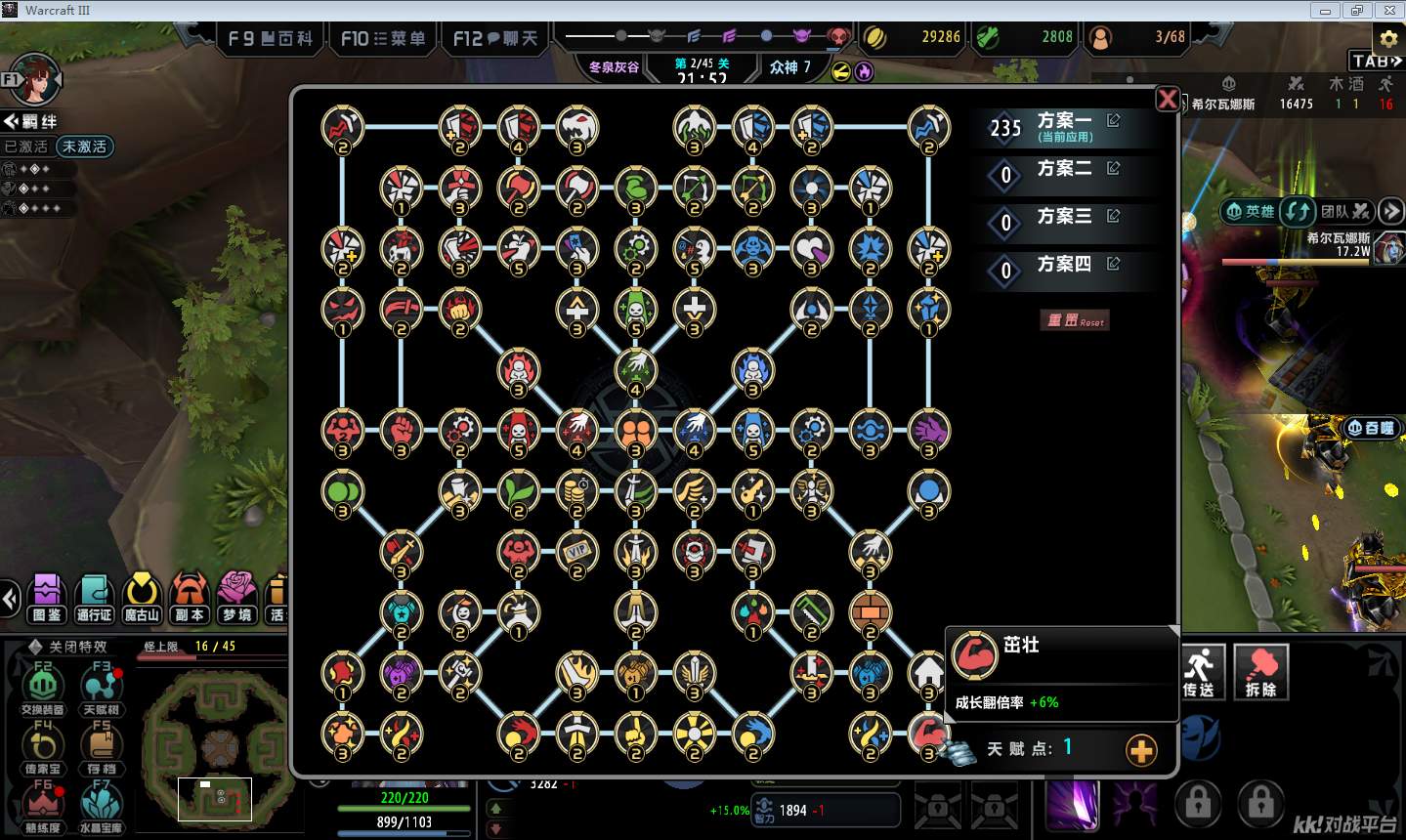Viewport: 1406px width, 840px height.
Task: Open the 通行证 pass icon
Action: tap(95, 598)
